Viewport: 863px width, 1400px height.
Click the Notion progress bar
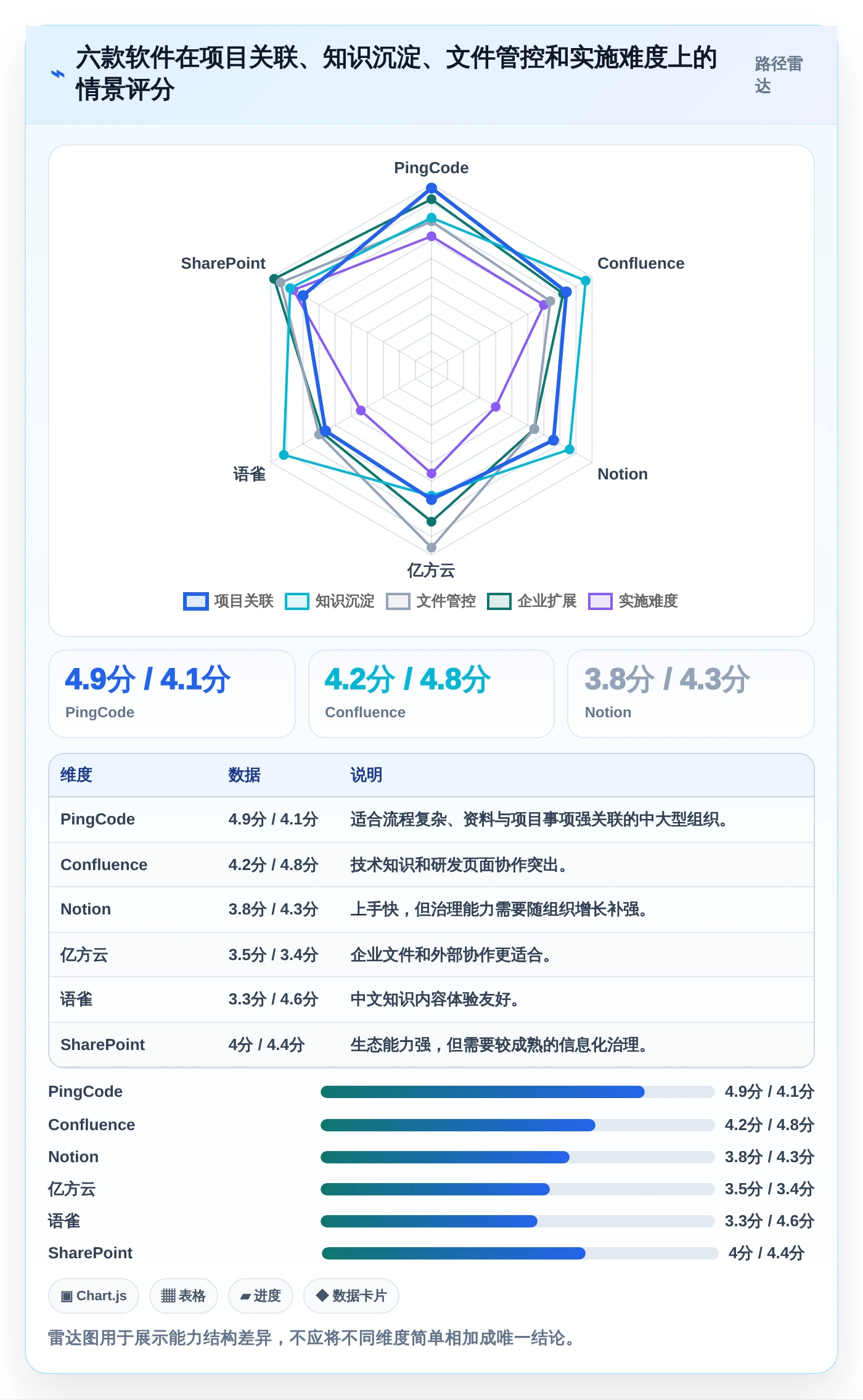pos(517,1157)
